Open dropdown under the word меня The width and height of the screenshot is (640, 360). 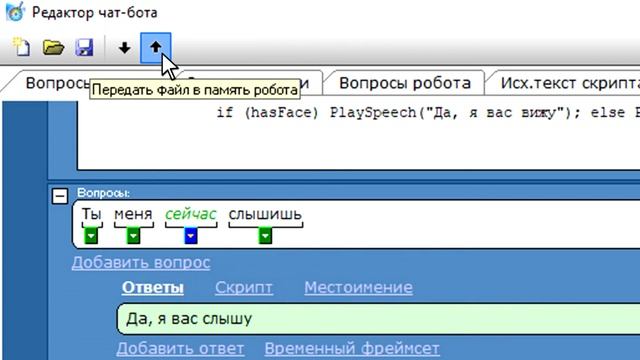coord(133,236)
